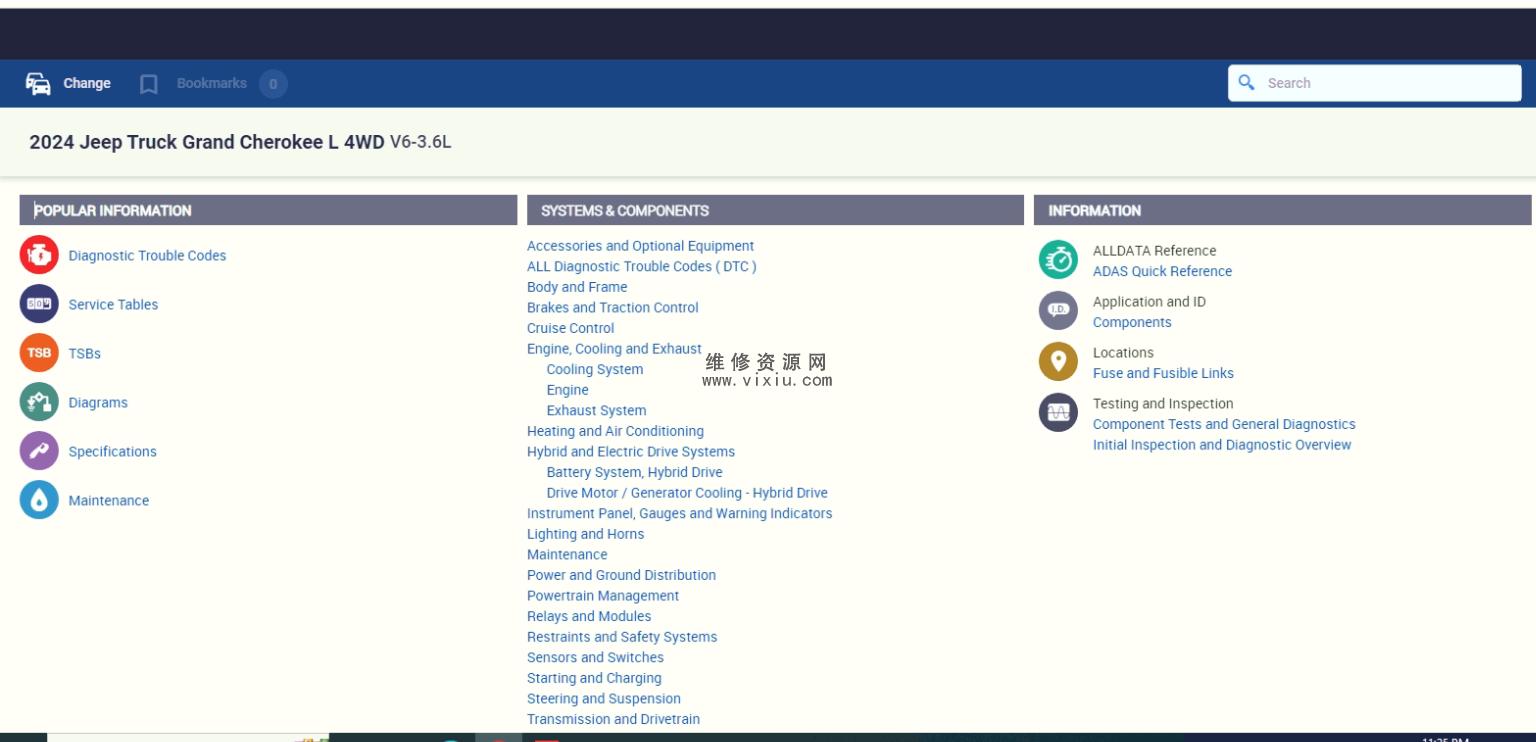Open Initial Inspection and Diagnostic Overview
The image size is (1536, 742).
coord(1222,445)
